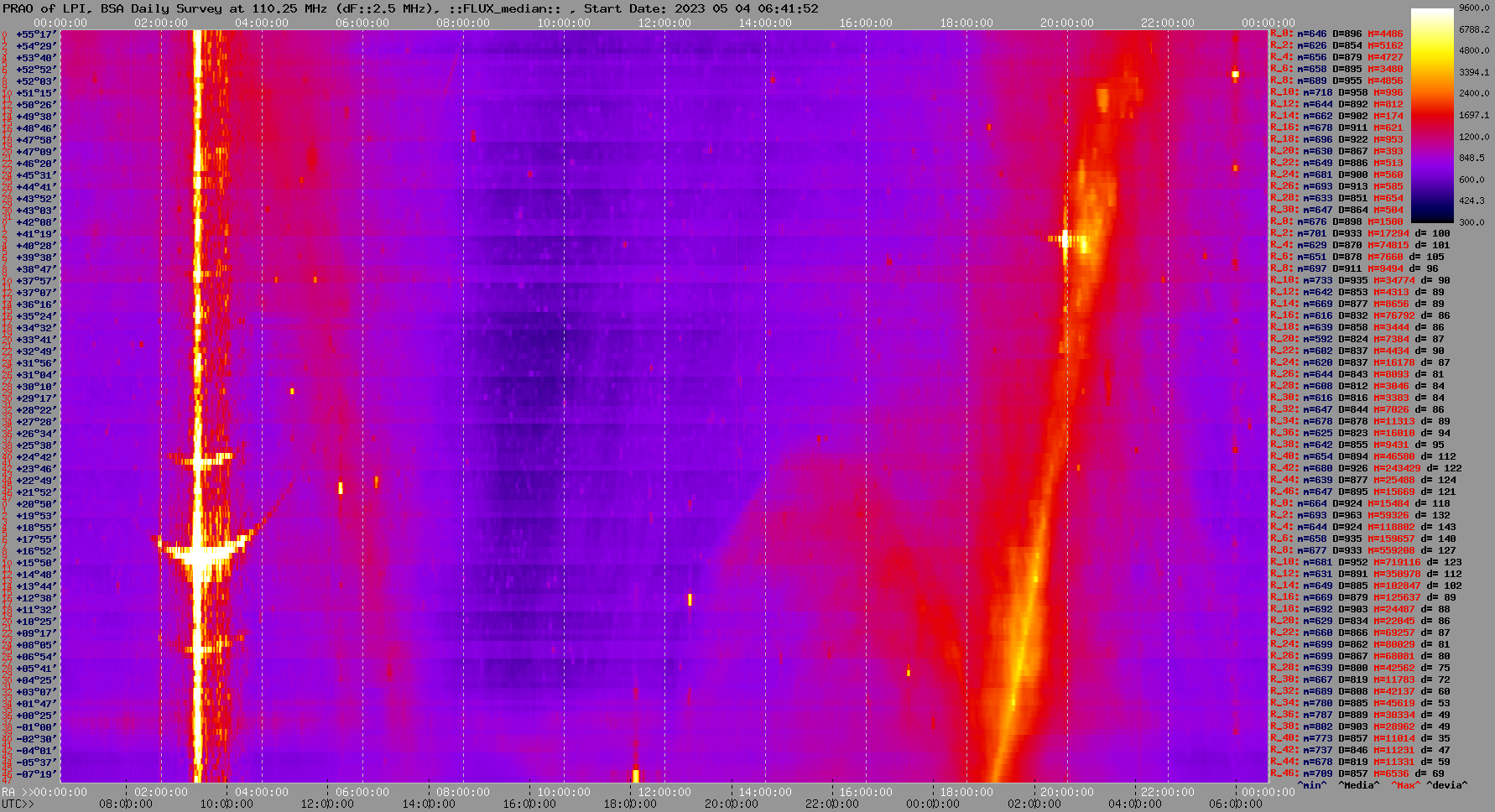Click the statistics row with M=74815
The image size is (1495, 812).
click(1360, 246)
